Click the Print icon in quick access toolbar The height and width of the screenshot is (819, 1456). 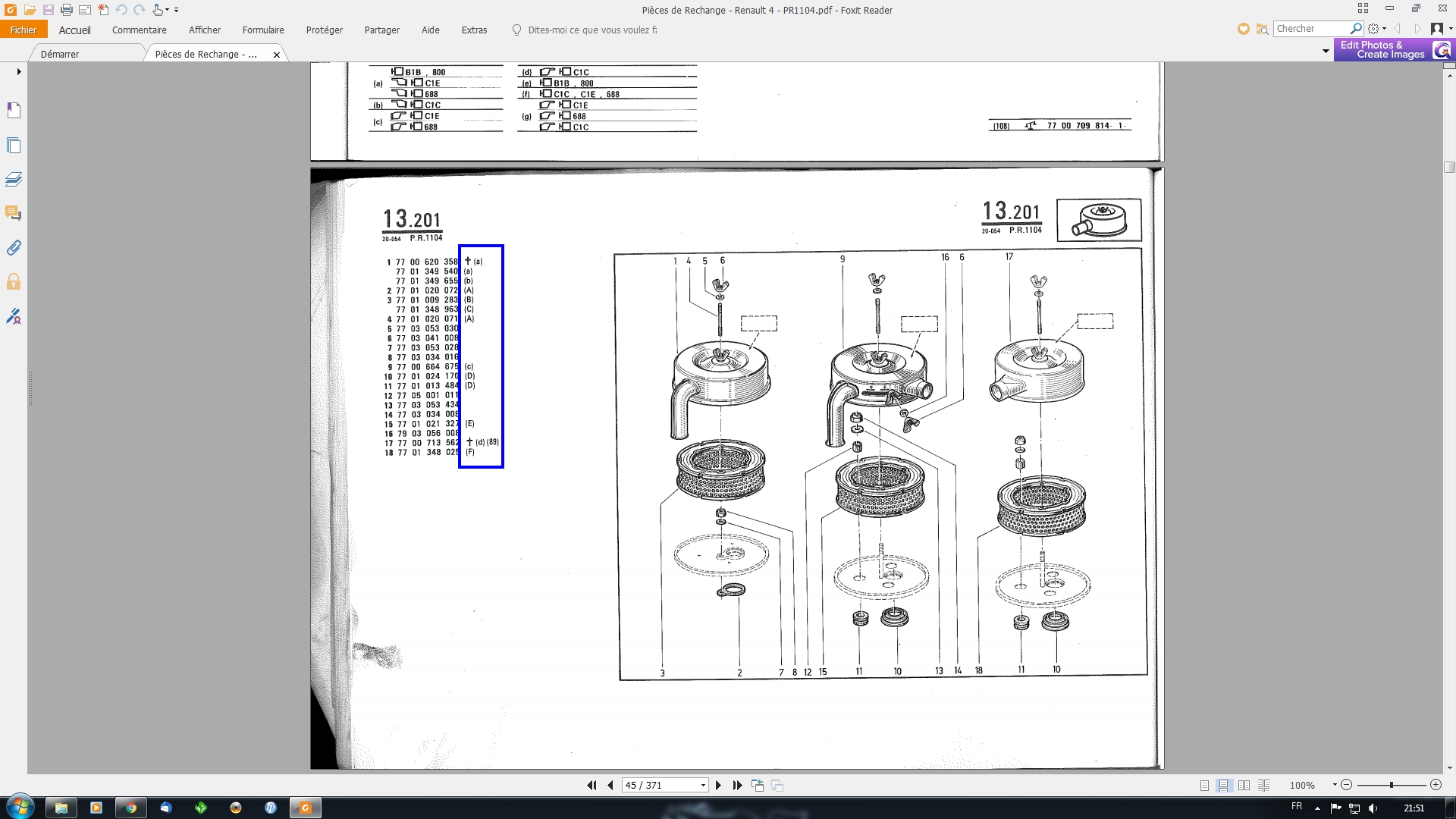click(66, 10)
